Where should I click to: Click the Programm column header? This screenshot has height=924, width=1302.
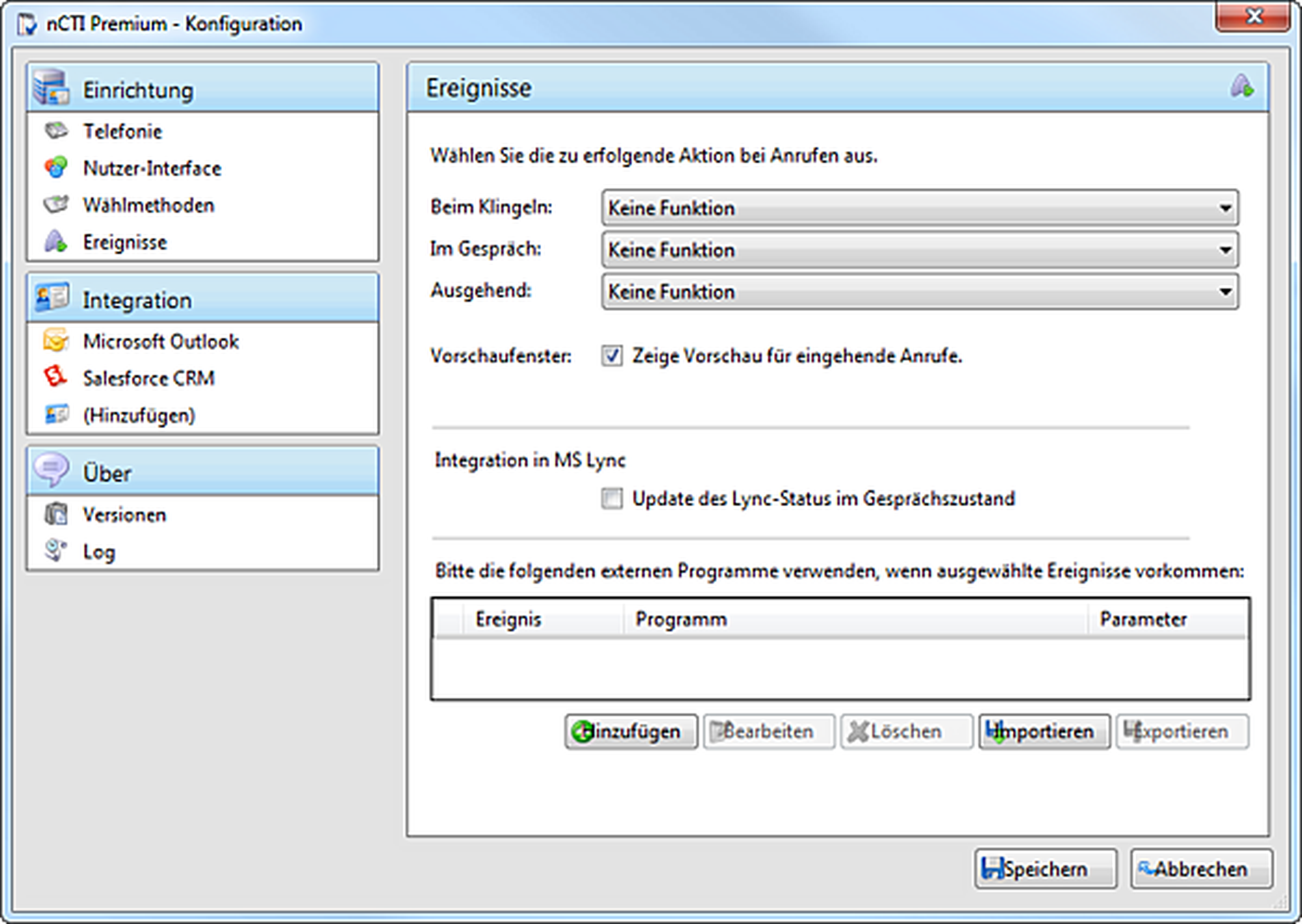click(680, 619)
